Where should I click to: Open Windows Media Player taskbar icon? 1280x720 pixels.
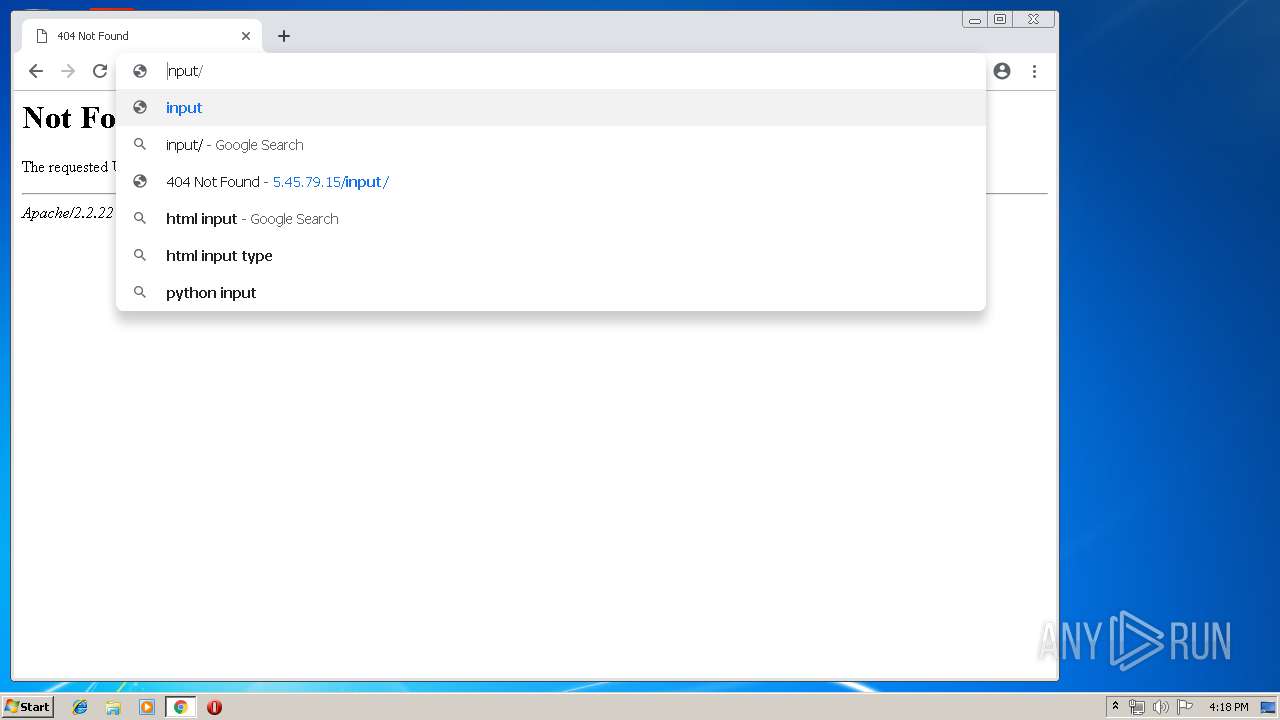[x=147, y=707]
